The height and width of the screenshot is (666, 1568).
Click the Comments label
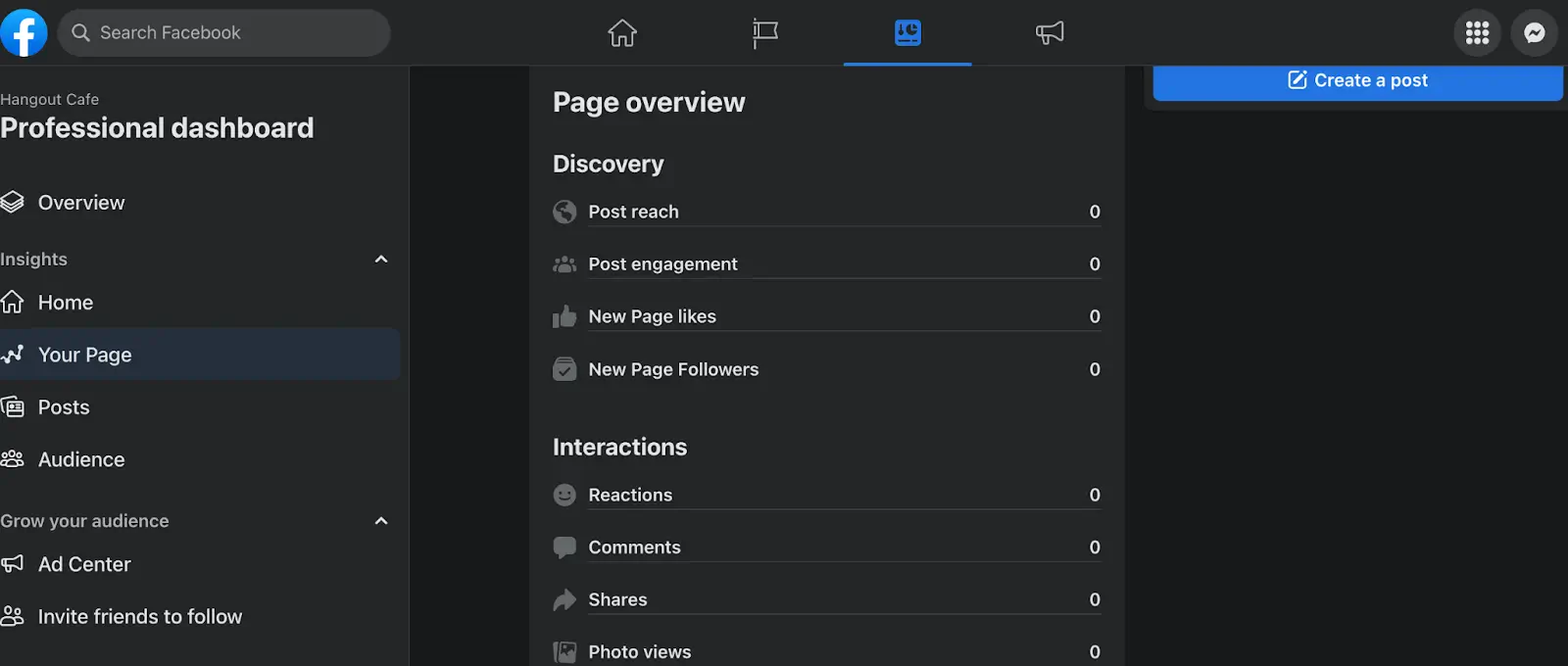(634, 547)
